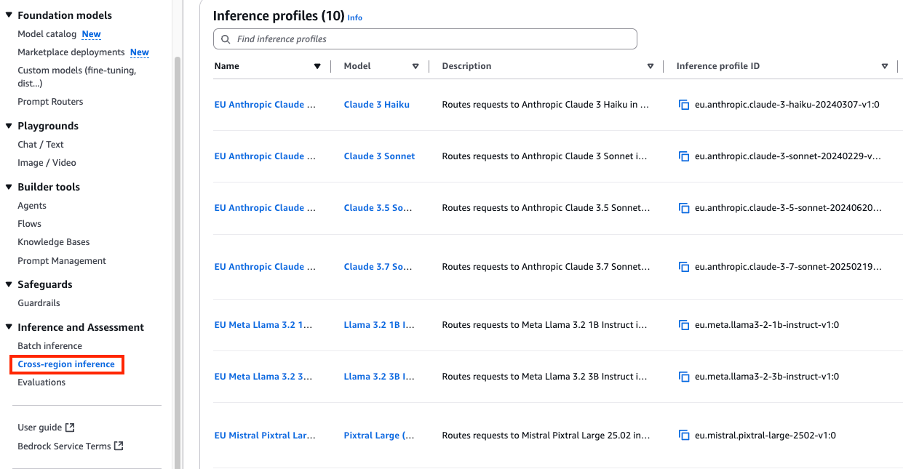Copy the llama3-2-3b-instruct profile ID

[684, 377]
